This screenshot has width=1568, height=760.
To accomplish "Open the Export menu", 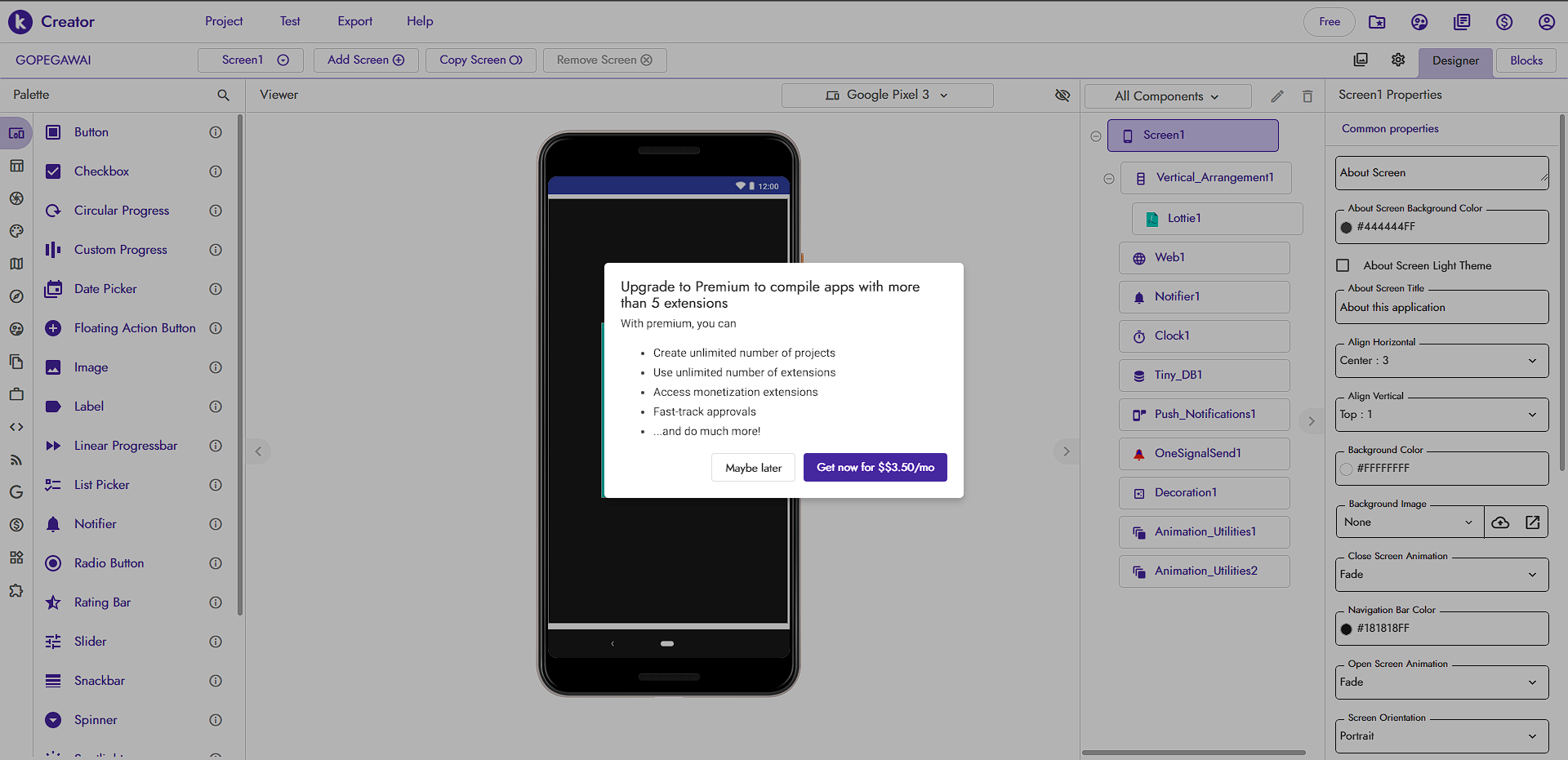I will tap(354, 21).
